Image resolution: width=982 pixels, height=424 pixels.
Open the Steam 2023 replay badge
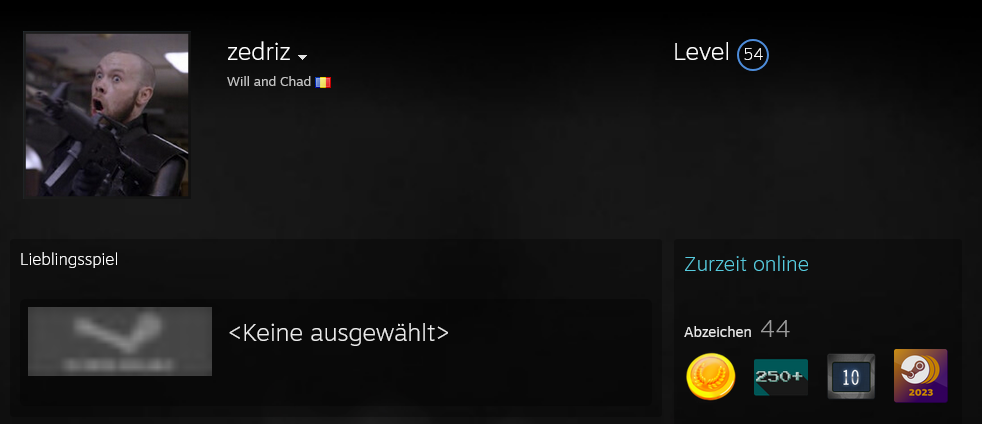(x=920, y=376)
